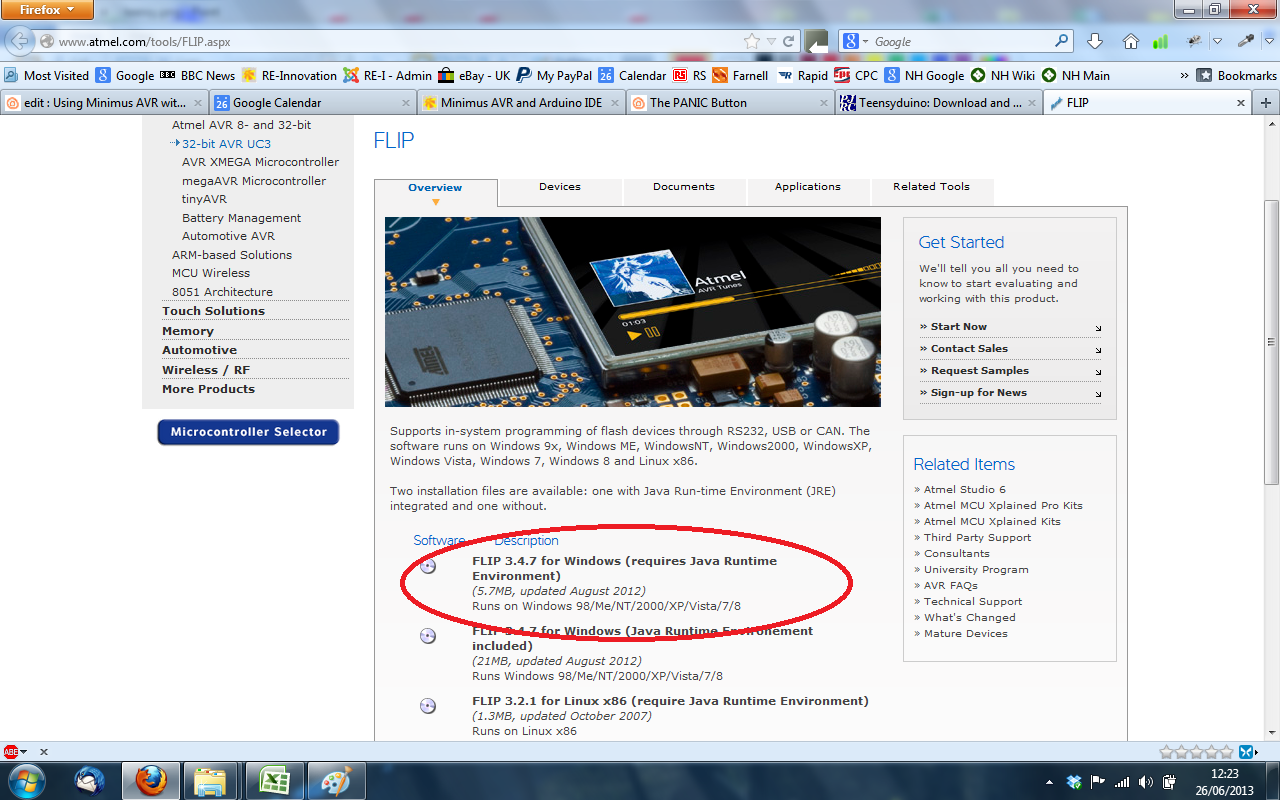This screenshot has height=800, width=1280.
Task: Open the URL bar history dropdown arrow
Action: tap(771, 42)
